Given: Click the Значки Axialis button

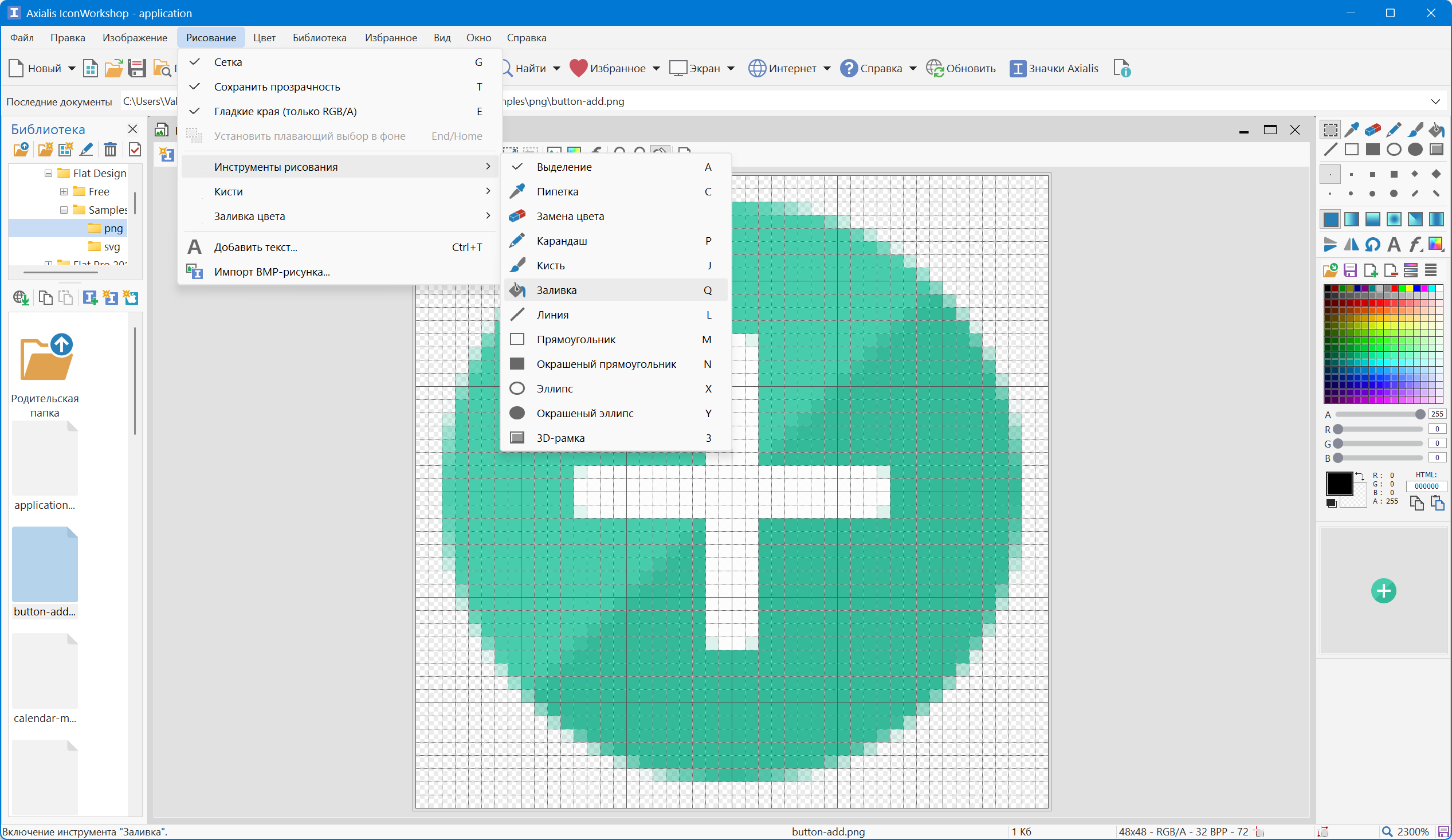Looking at the screenshot, I should (x=1054, y=69).
